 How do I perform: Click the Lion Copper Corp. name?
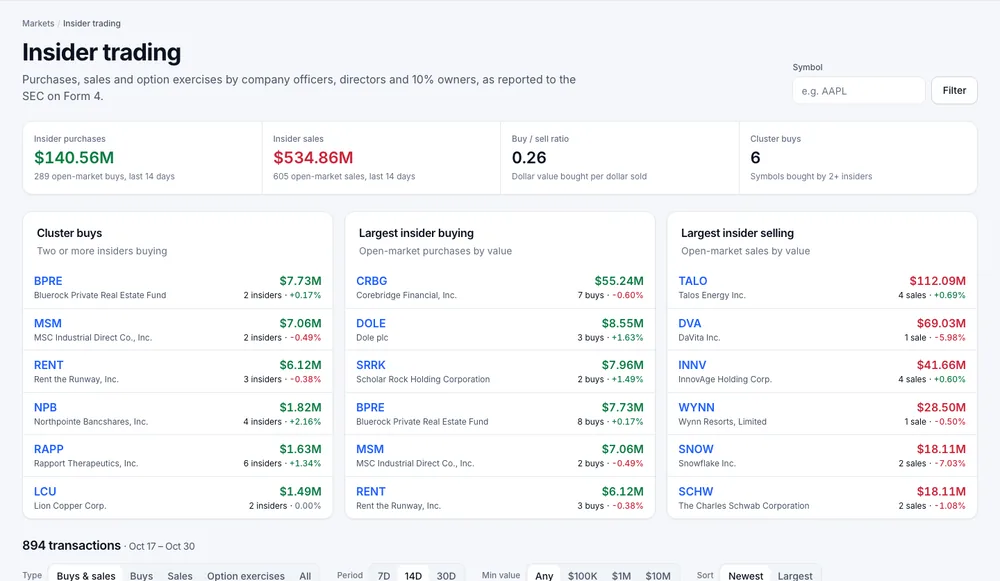[70, 506]
